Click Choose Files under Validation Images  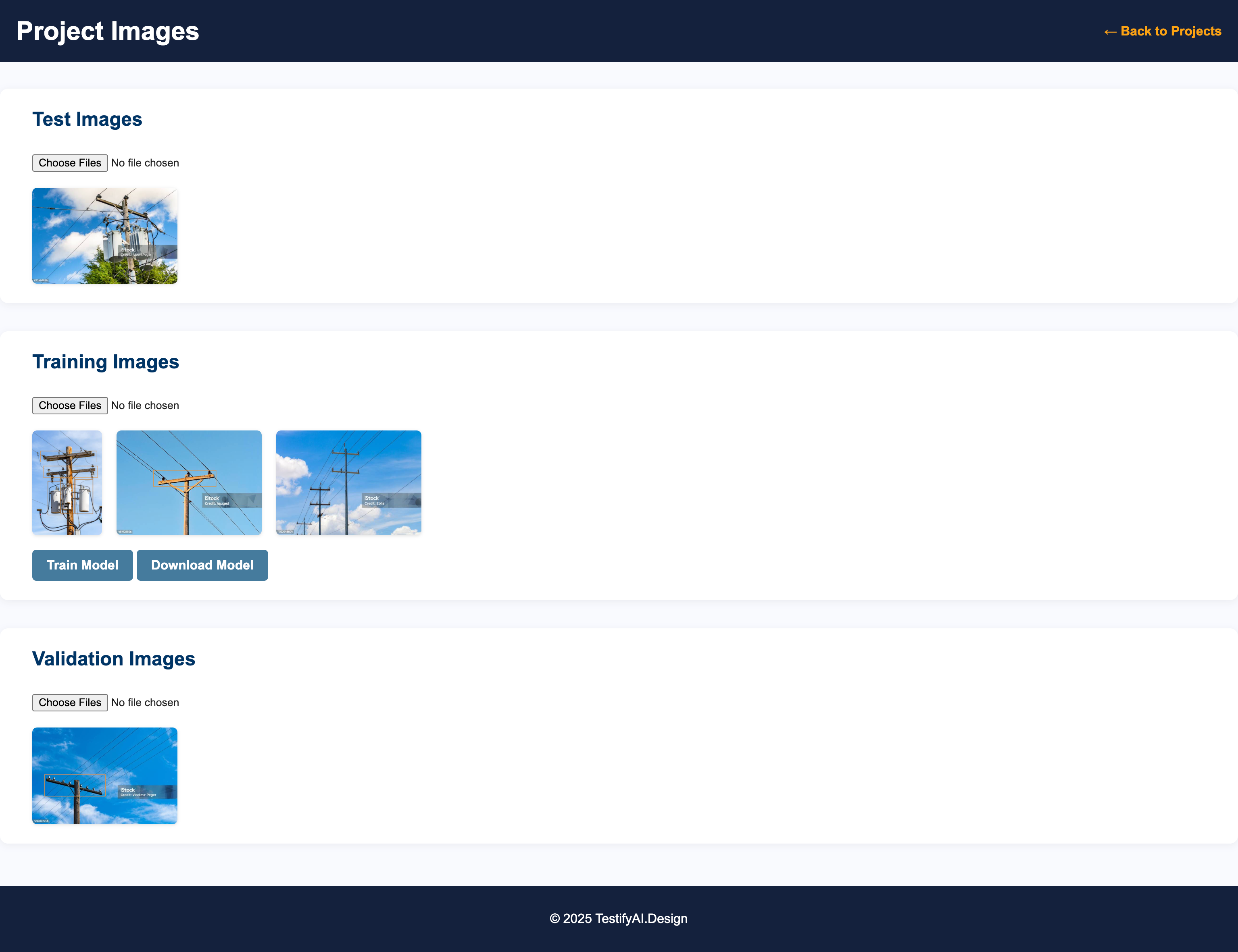[70, 702]
